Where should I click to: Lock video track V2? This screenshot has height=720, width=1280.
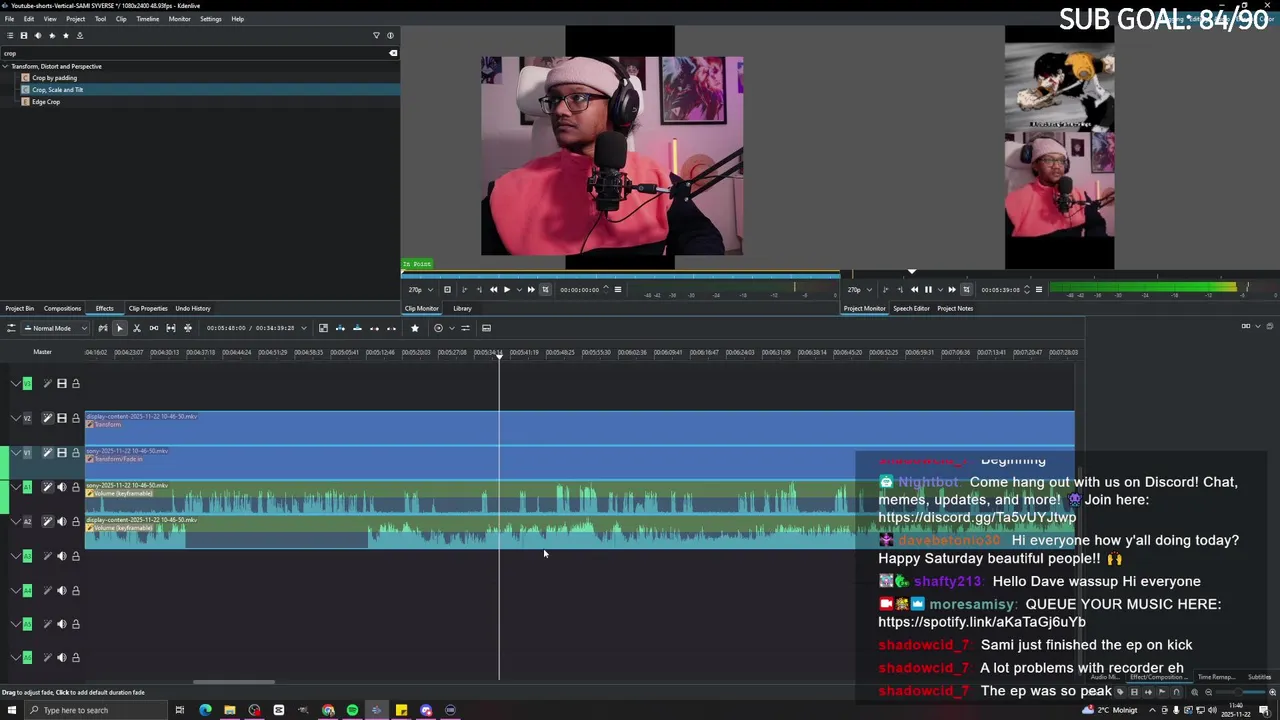click(x=75, y=418)
